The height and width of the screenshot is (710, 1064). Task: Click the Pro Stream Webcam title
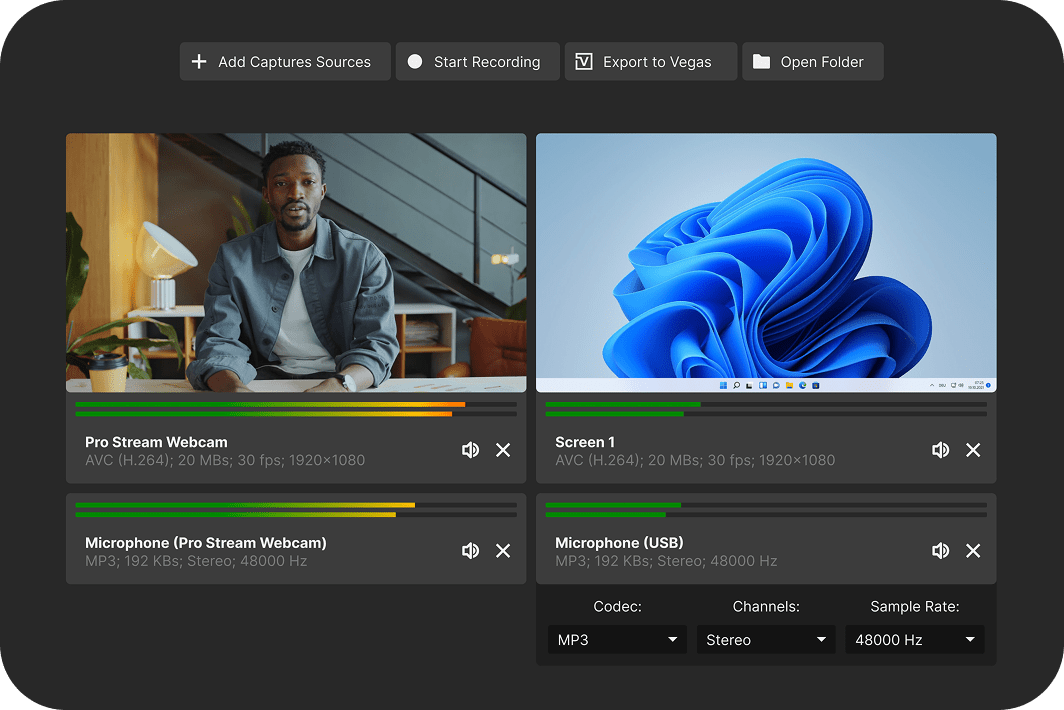(156, 442)
